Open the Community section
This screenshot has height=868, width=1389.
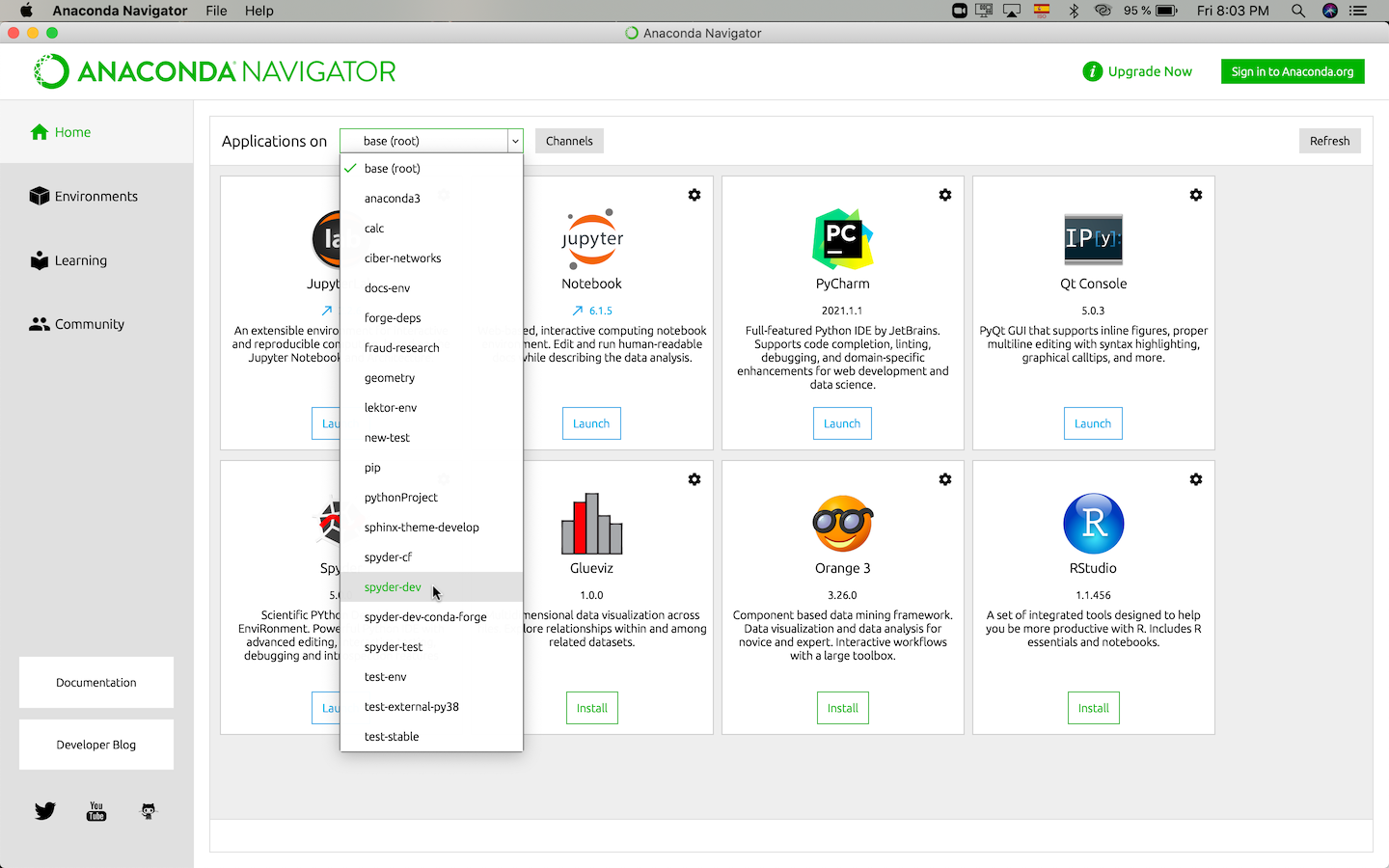[x=87, y=324]
